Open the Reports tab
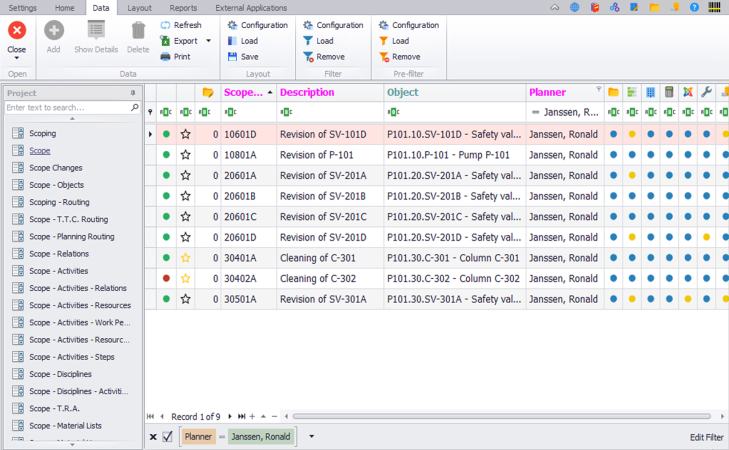Screen dimensions: 729x450 point(183,7)
